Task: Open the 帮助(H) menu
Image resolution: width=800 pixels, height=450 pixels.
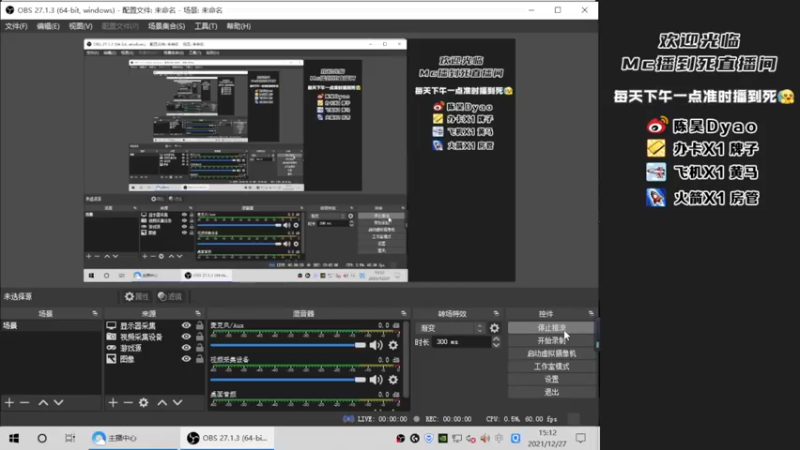Action: click(x=239, y=27)
